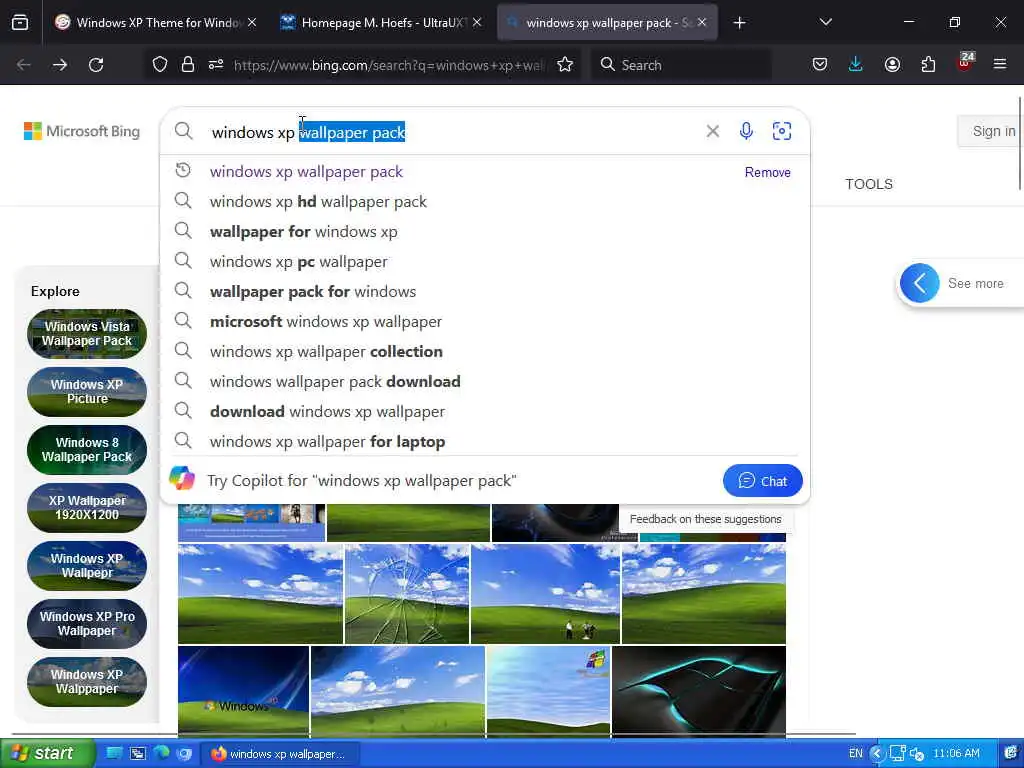
Task: Open the Downloads panel
Action: point(856,65)
